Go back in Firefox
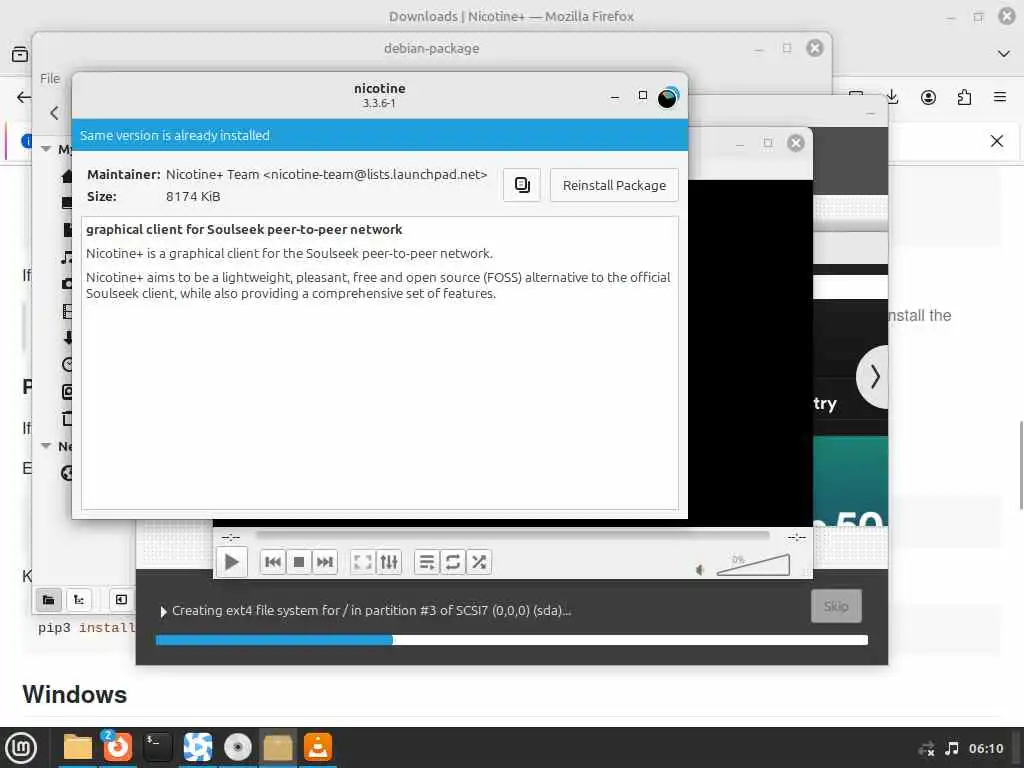 tap(24, 97)
